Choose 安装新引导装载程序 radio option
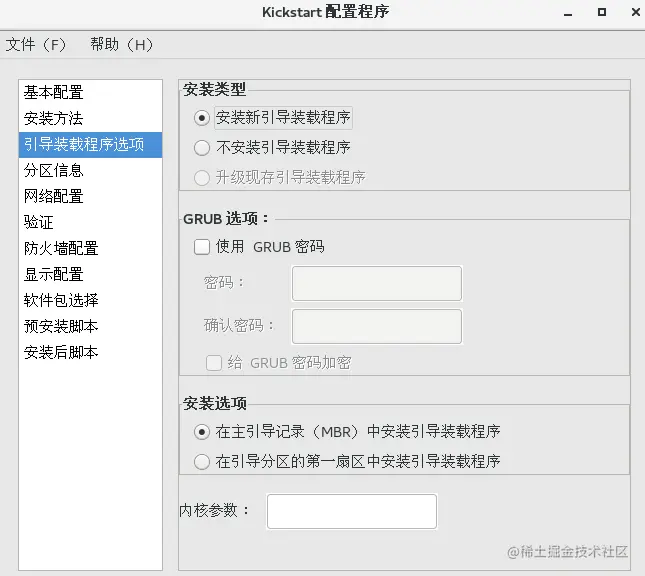Image resolution: width=645 pixels, height=576 pixels. pos(202,118)
